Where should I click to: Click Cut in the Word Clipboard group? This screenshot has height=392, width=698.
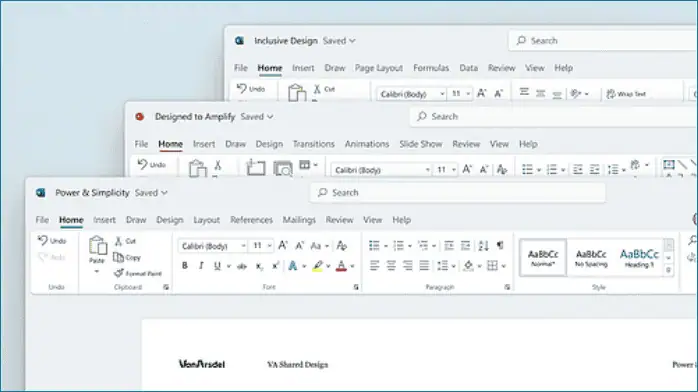(125, 241)
